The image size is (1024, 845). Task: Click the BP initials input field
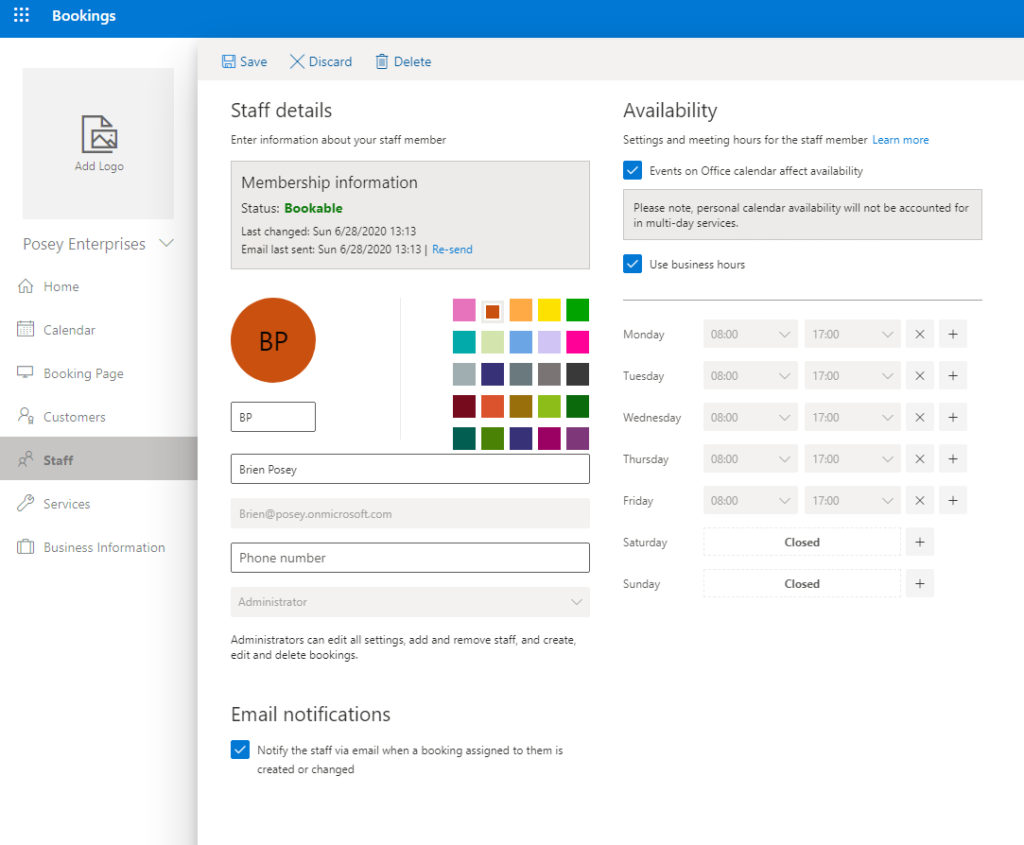pyautogui.click(x=273, y=417)
